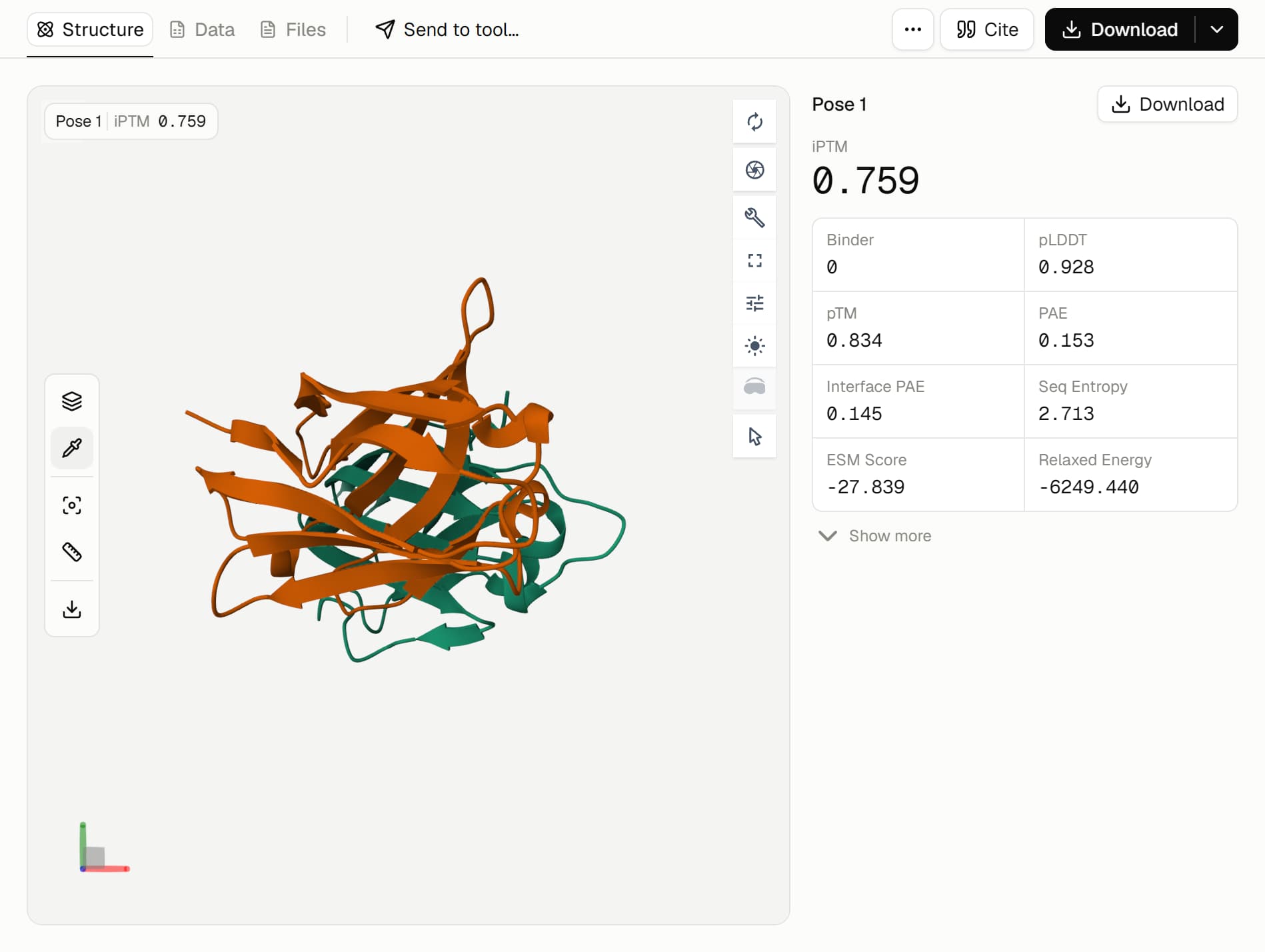
Task: Click the black Download button
Action: coord(1120,29)
